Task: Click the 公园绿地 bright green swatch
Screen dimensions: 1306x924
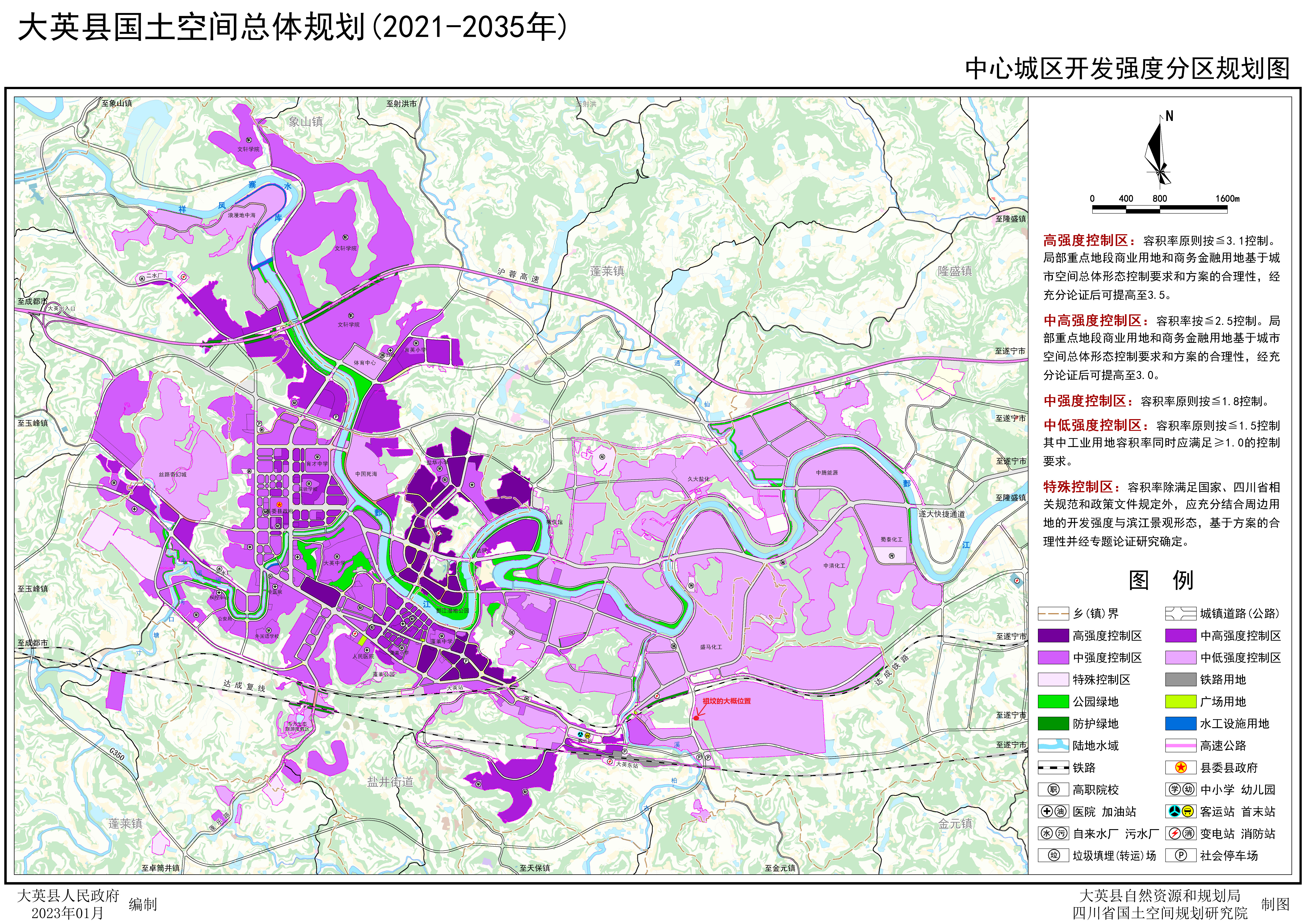Action: click(x=1053, y=702)
